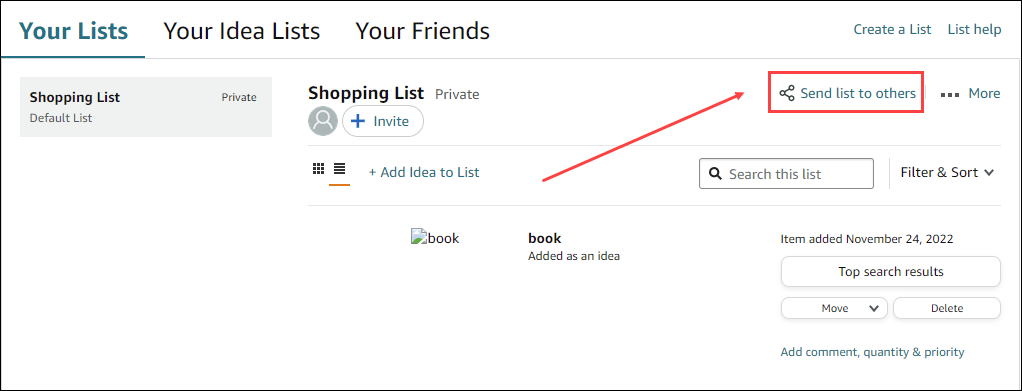Click Add comment, quantity & priority

pos(872,352)
